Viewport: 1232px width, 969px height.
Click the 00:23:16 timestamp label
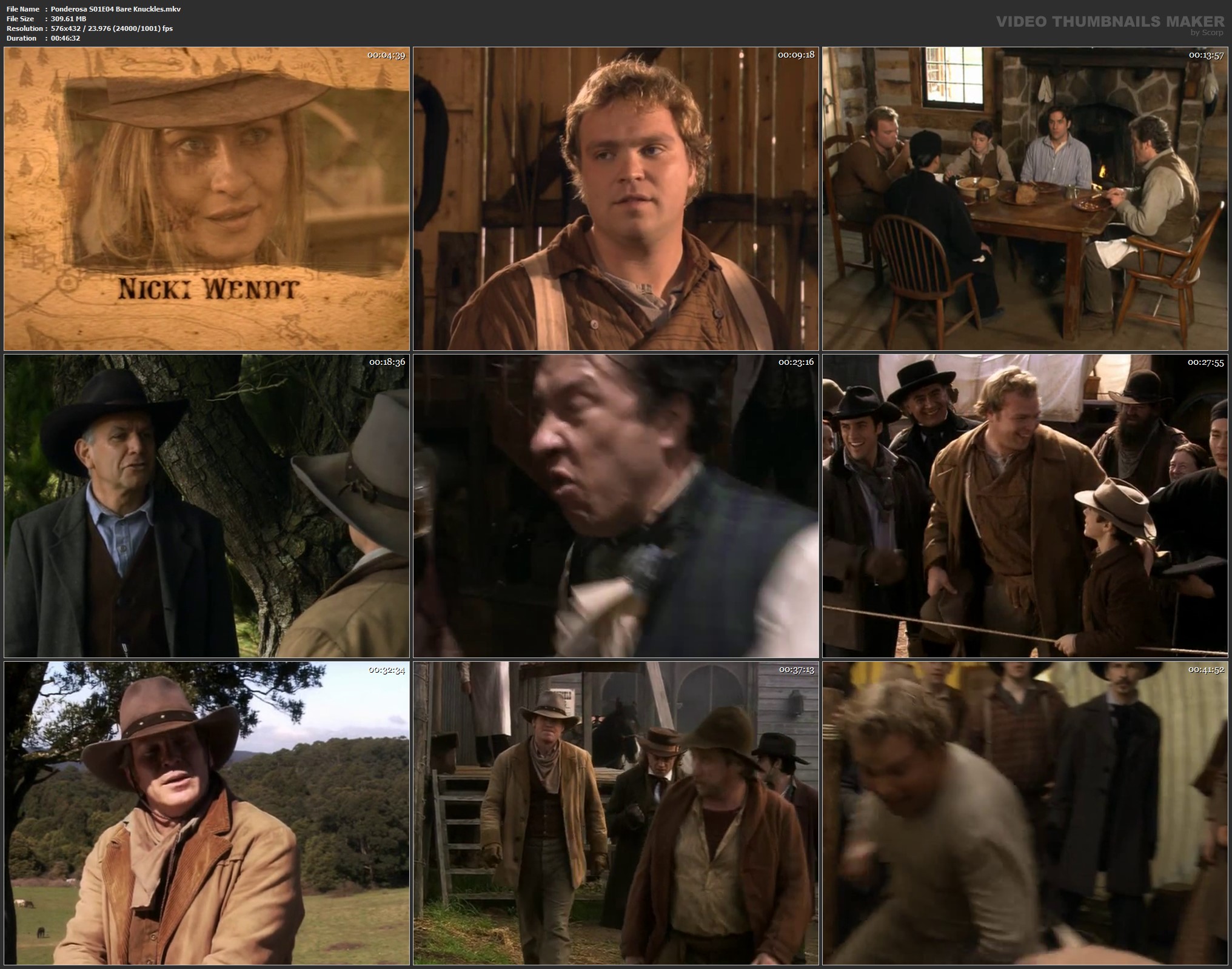(796, 362)
